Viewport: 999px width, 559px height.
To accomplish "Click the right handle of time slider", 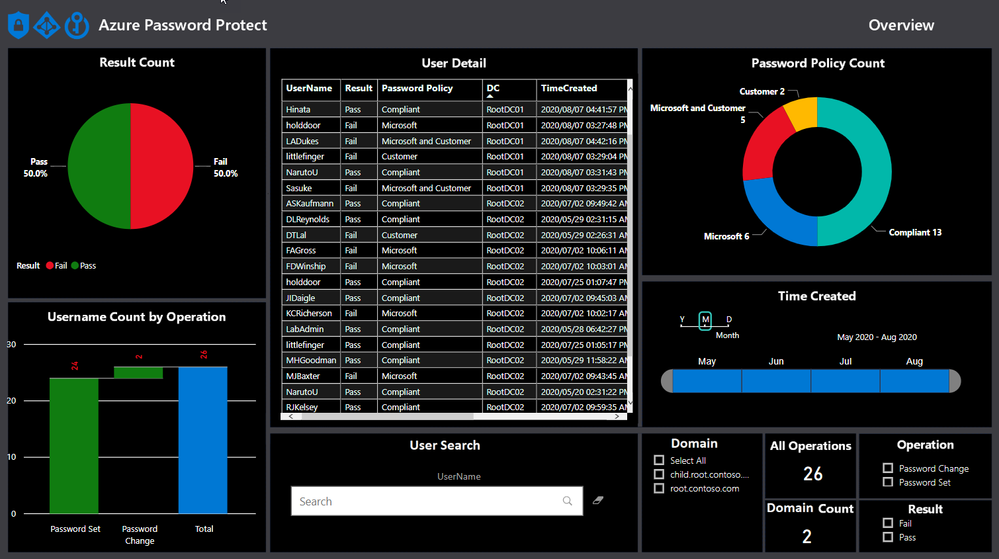I will click(955, 381).
